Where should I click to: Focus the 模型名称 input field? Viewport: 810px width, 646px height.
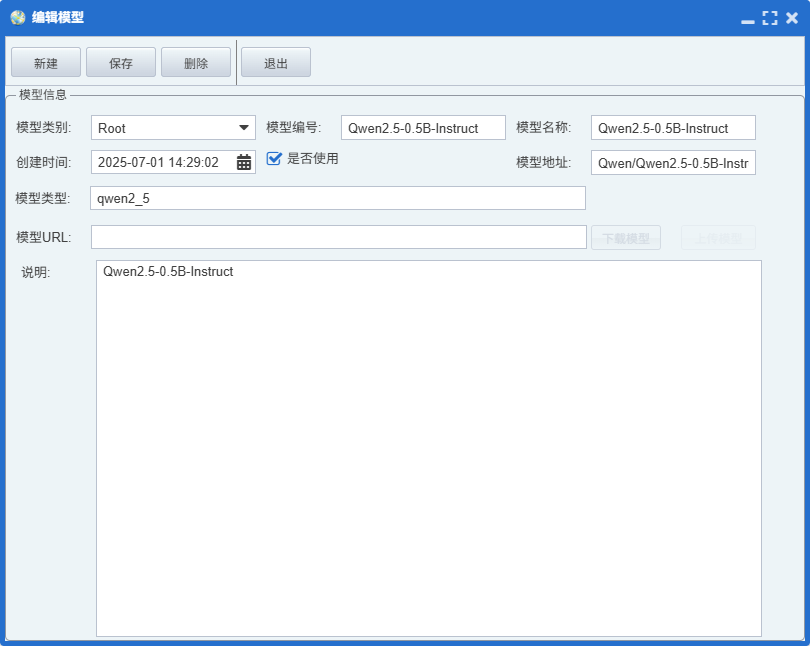(673, 128)
